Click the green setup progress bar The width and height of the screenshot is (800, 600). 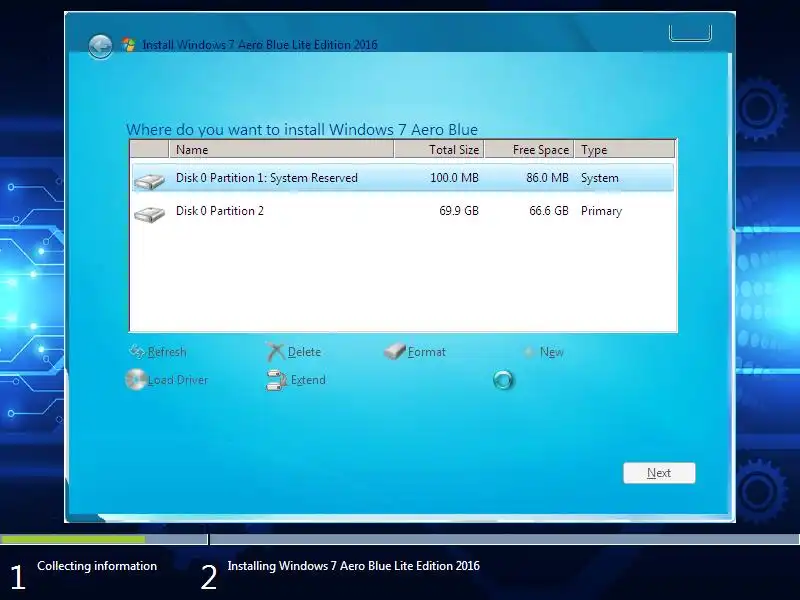pos(72,539)
